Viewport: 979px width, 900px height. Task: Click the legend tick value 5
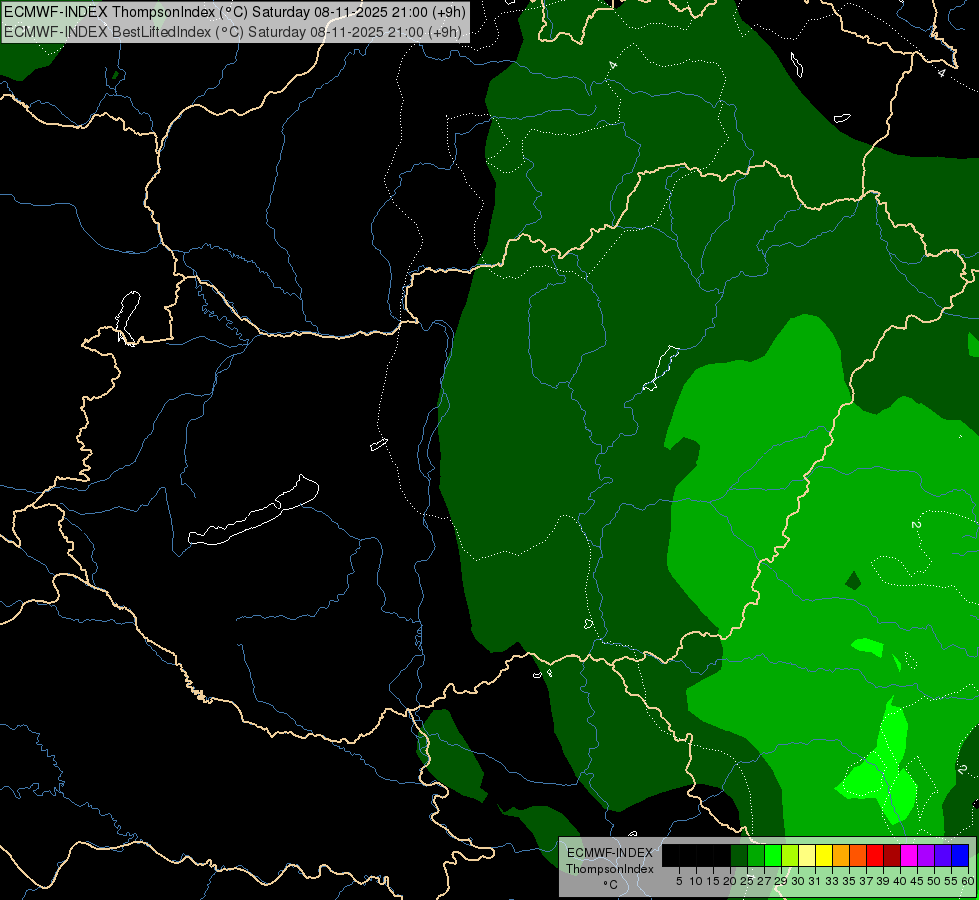[679, 881]
